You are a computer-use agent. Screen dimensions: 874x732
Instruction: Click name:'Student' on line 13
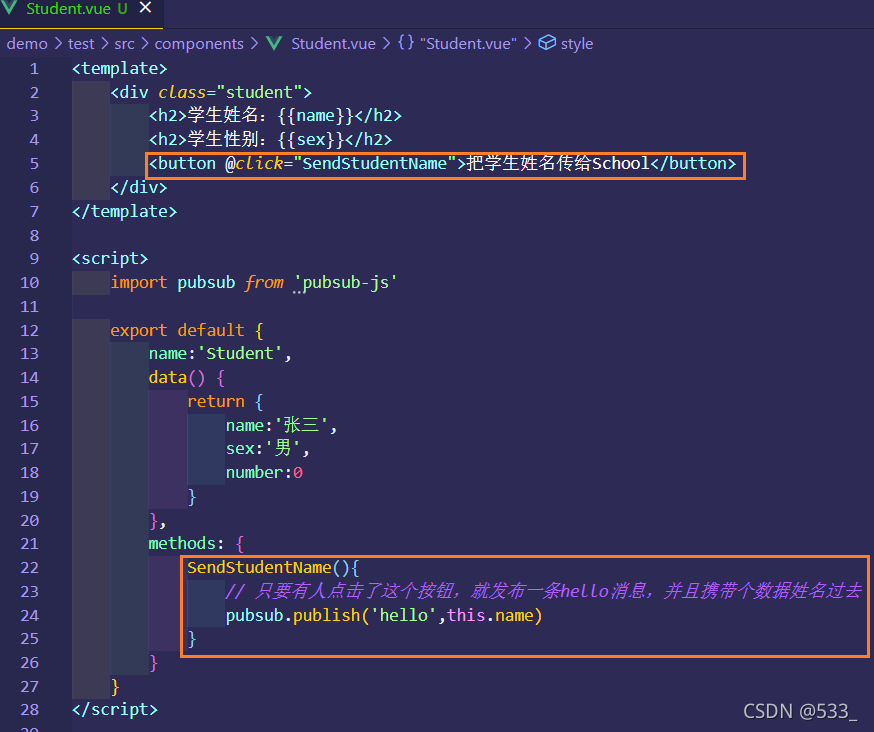pos(215,353)
